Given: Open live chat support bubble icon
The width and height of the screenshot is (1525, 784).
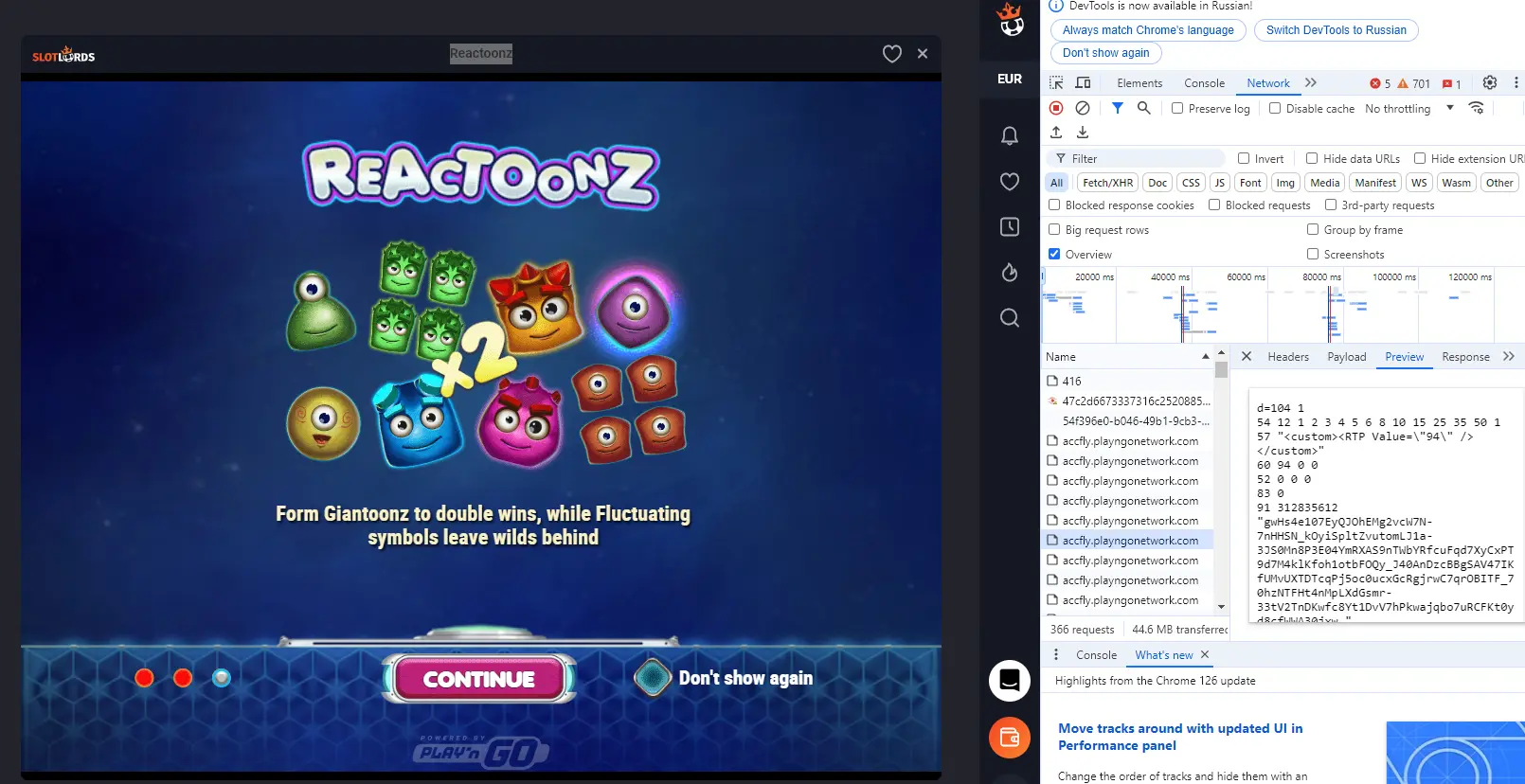Looking at the screenshot, I should coord(1010,681).
